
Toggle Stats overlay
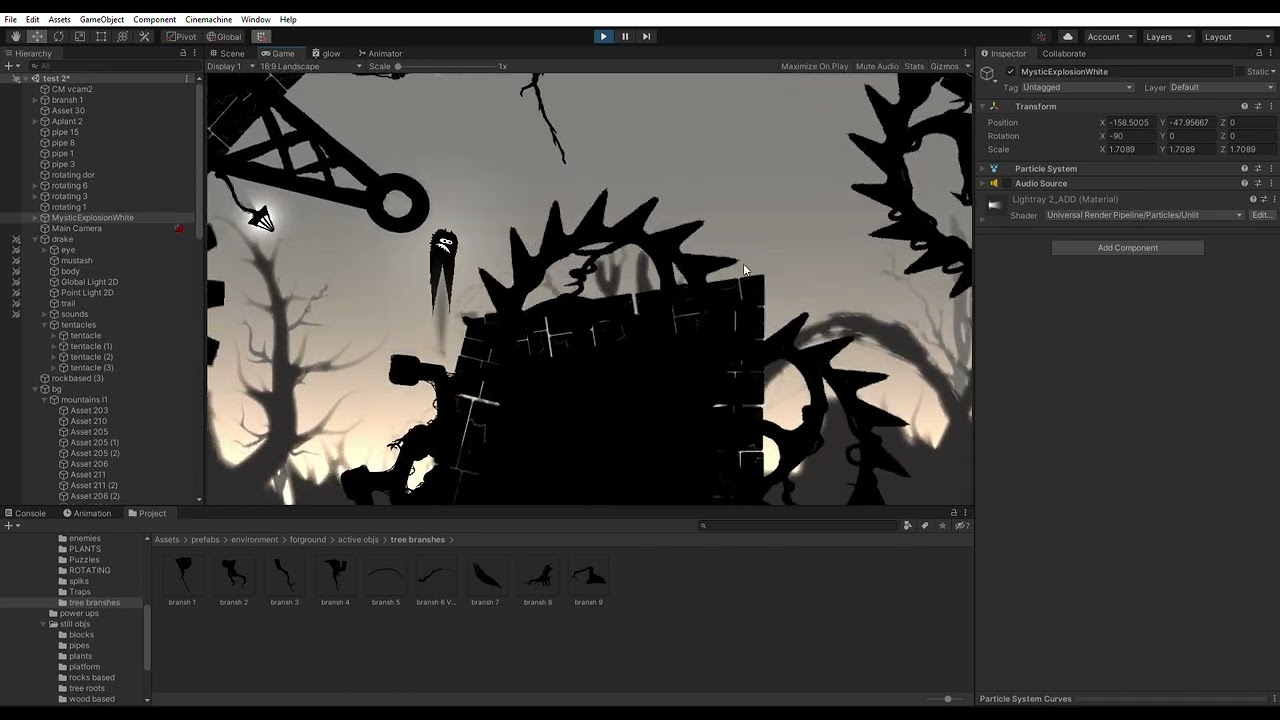(914, 66)
